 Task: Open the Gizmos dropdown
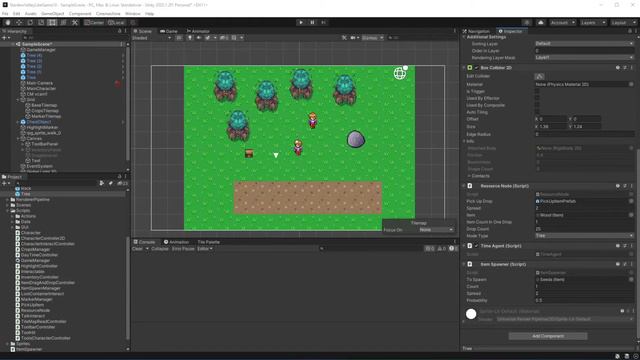[x=373, y=38]
